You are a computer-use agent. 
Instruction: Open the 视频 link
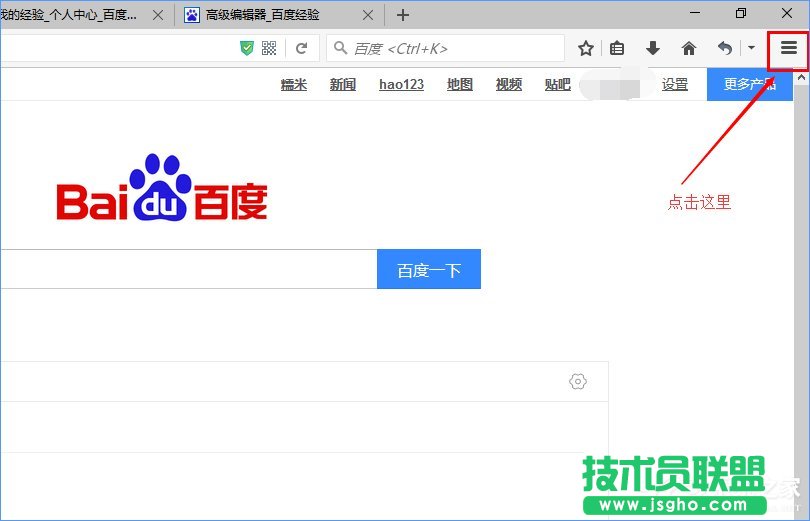pyautogui.click(x=509, y=84)
